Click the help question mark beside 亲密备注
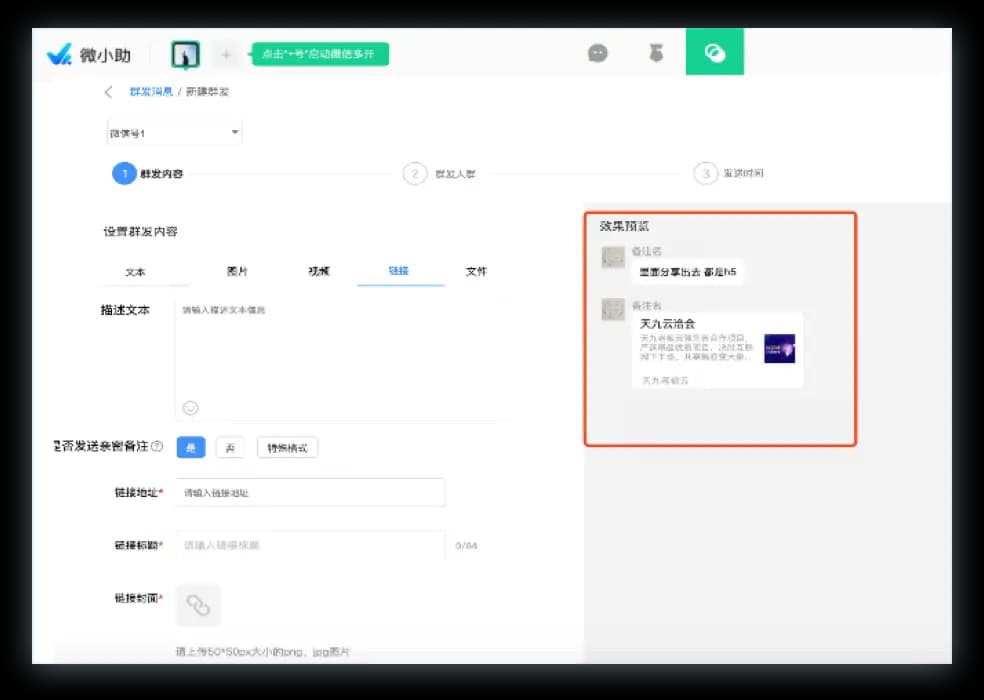This screenshot has height=700, width=984. [158, 446]
